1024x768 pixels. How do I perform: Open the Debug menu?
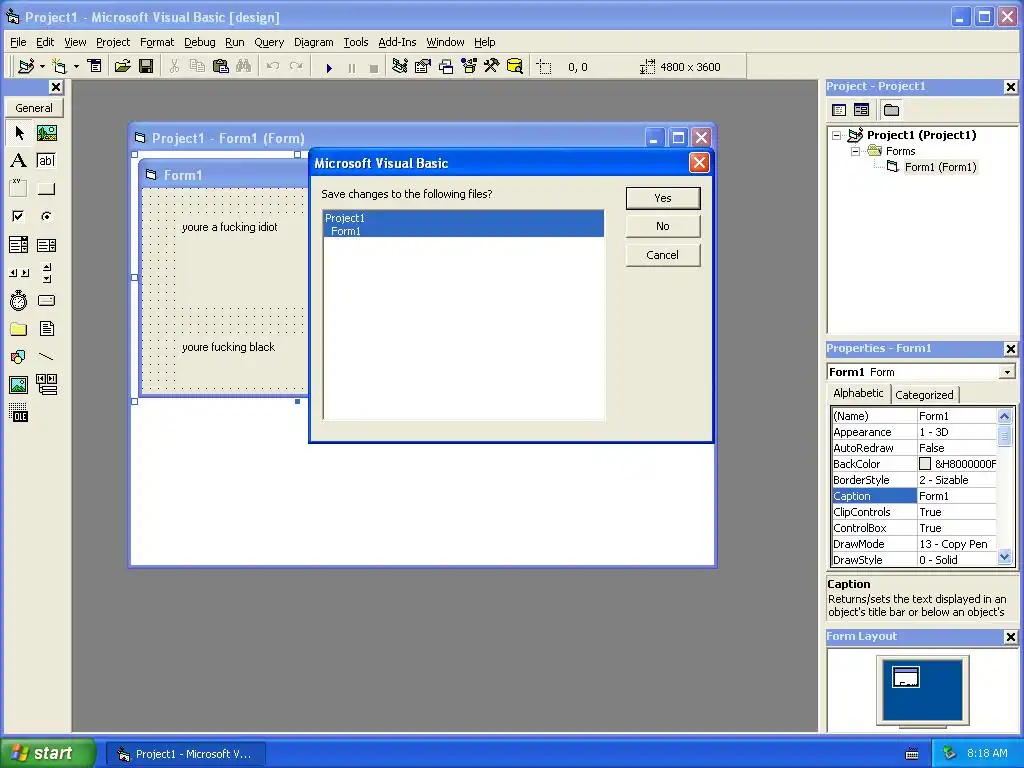[x=199, y=42]
